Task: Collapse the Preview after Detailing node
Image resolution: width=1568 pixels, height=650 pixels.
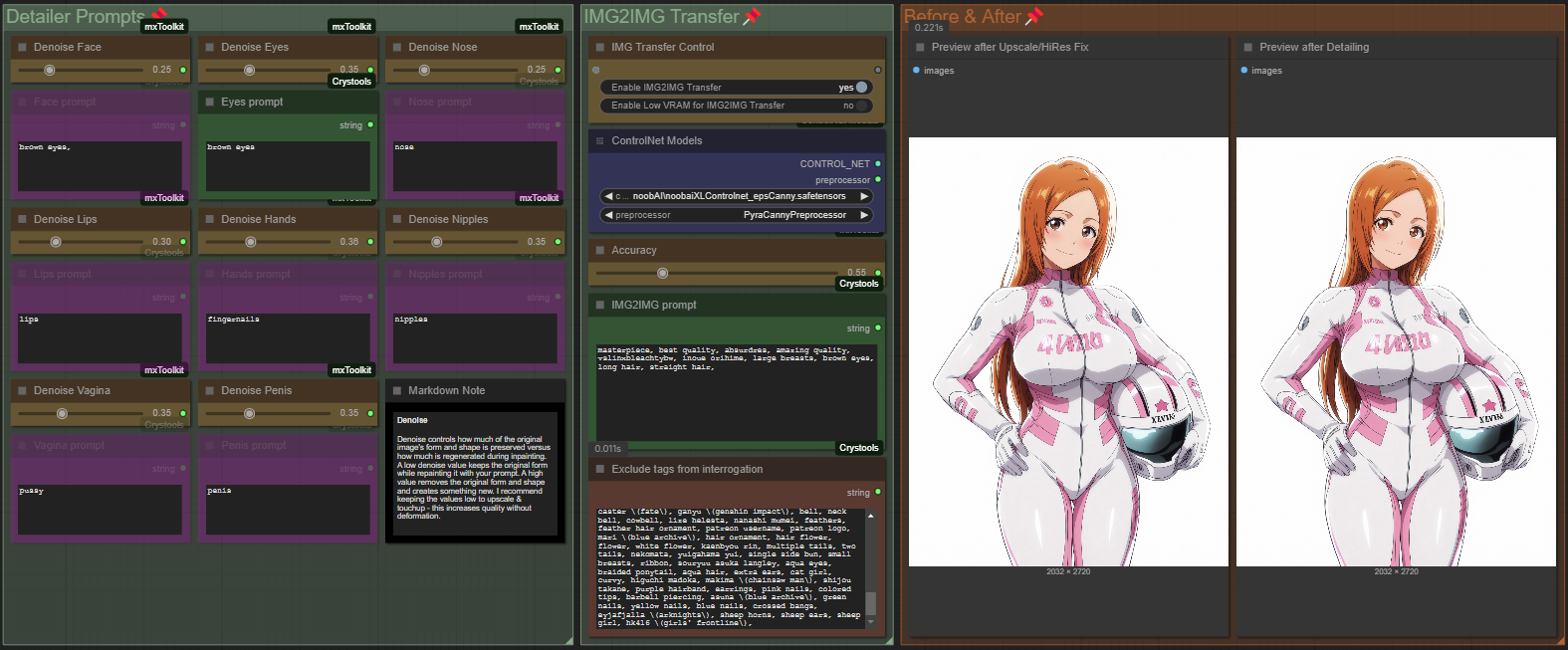Action: [1248, 47]
